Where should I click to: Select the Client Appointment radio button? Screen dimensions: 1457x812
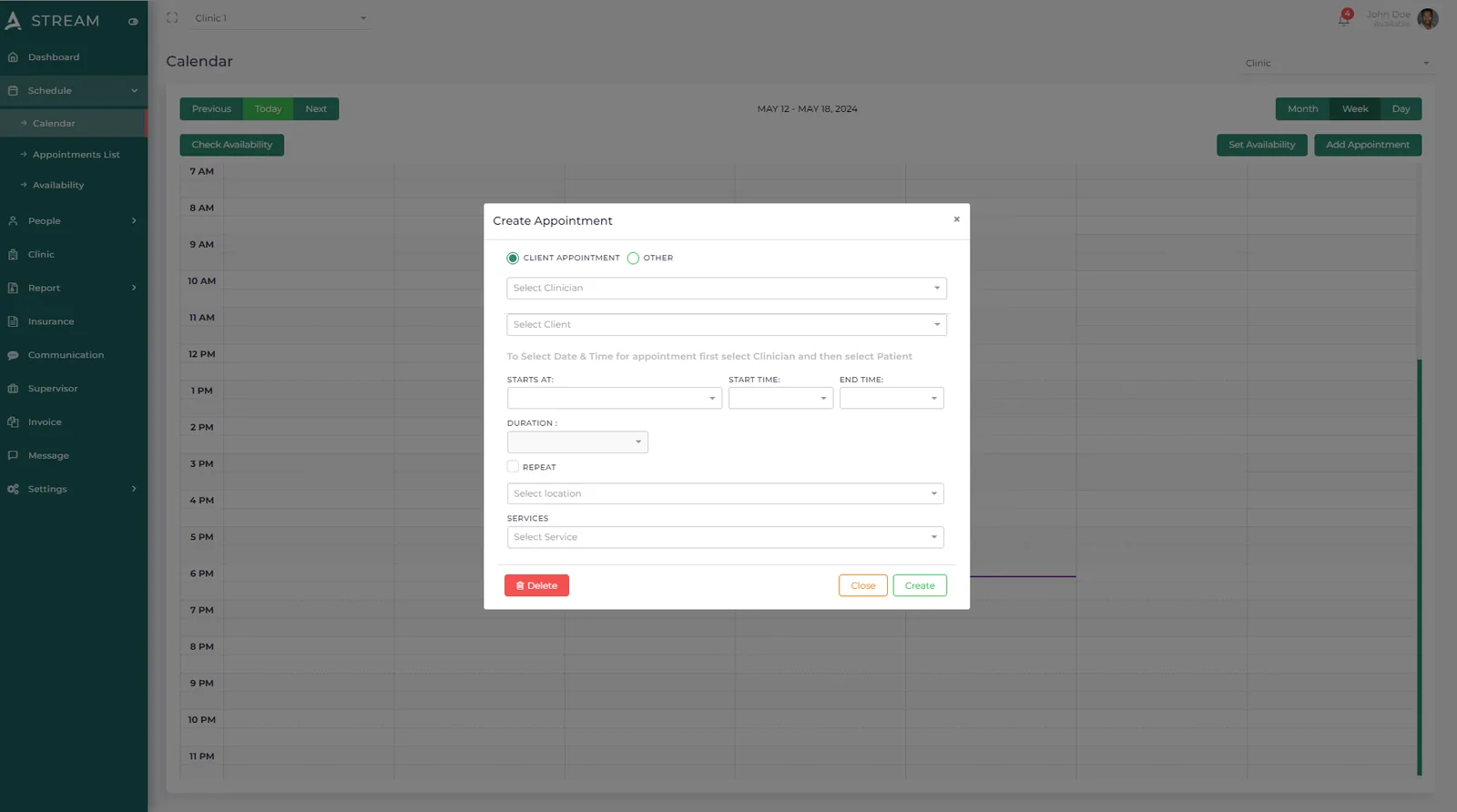click(x=513, y=259)
